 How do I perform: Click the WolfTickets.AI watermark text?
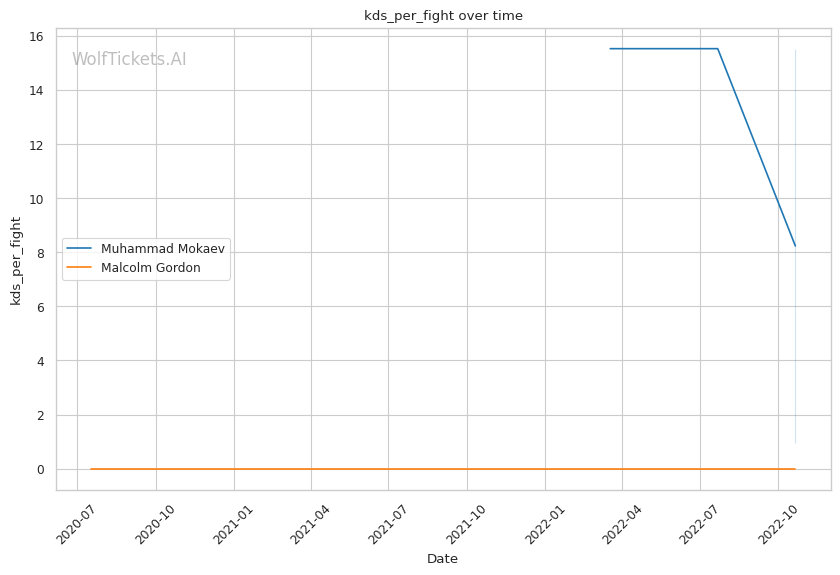pos(129,60)
